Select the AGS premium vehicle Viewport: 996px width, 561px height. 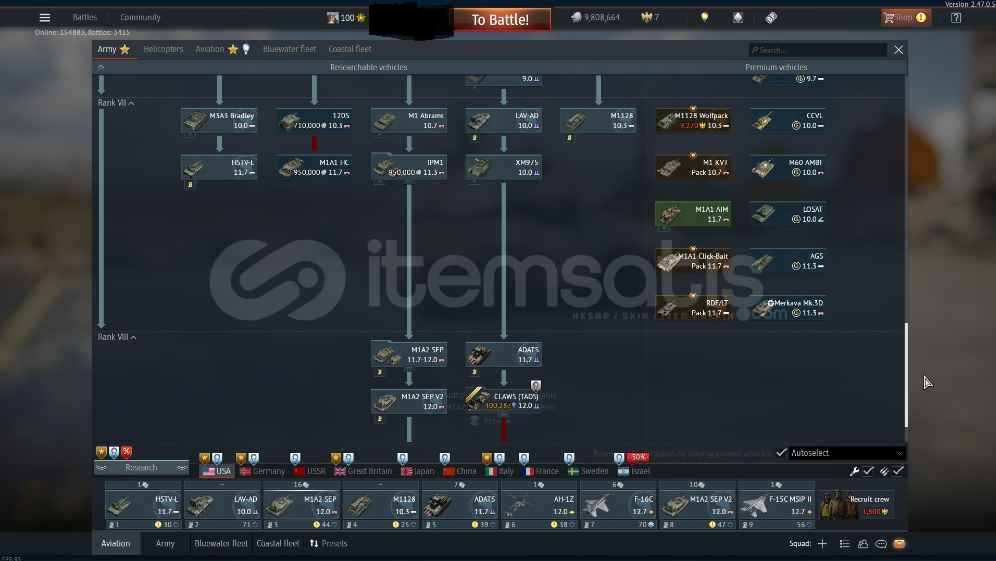tap(788, 261)
